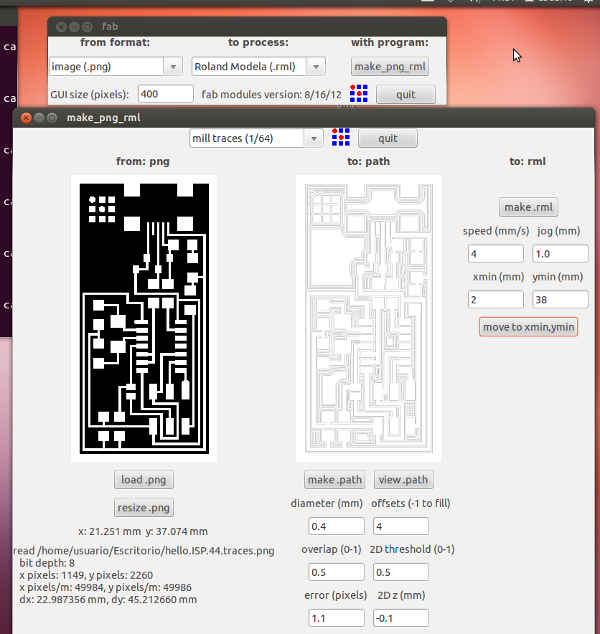Click the view .path button
600x634 pixels.
(x=403, y=480)
